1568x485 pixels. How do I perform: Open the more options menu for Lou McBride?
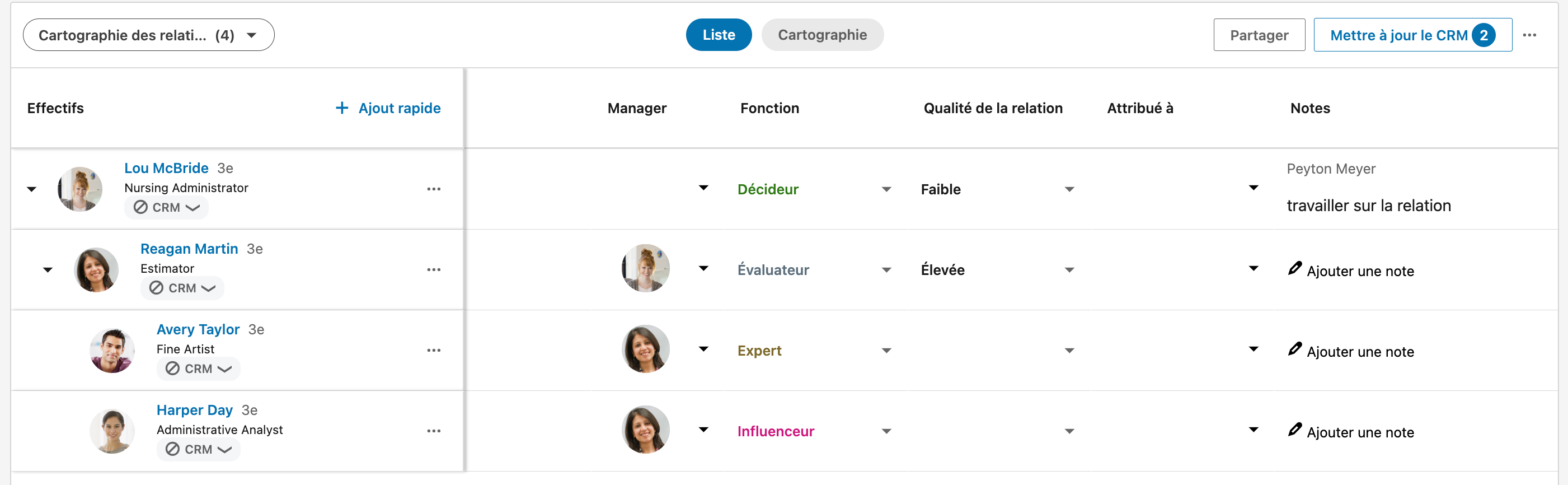pos(433,189)
